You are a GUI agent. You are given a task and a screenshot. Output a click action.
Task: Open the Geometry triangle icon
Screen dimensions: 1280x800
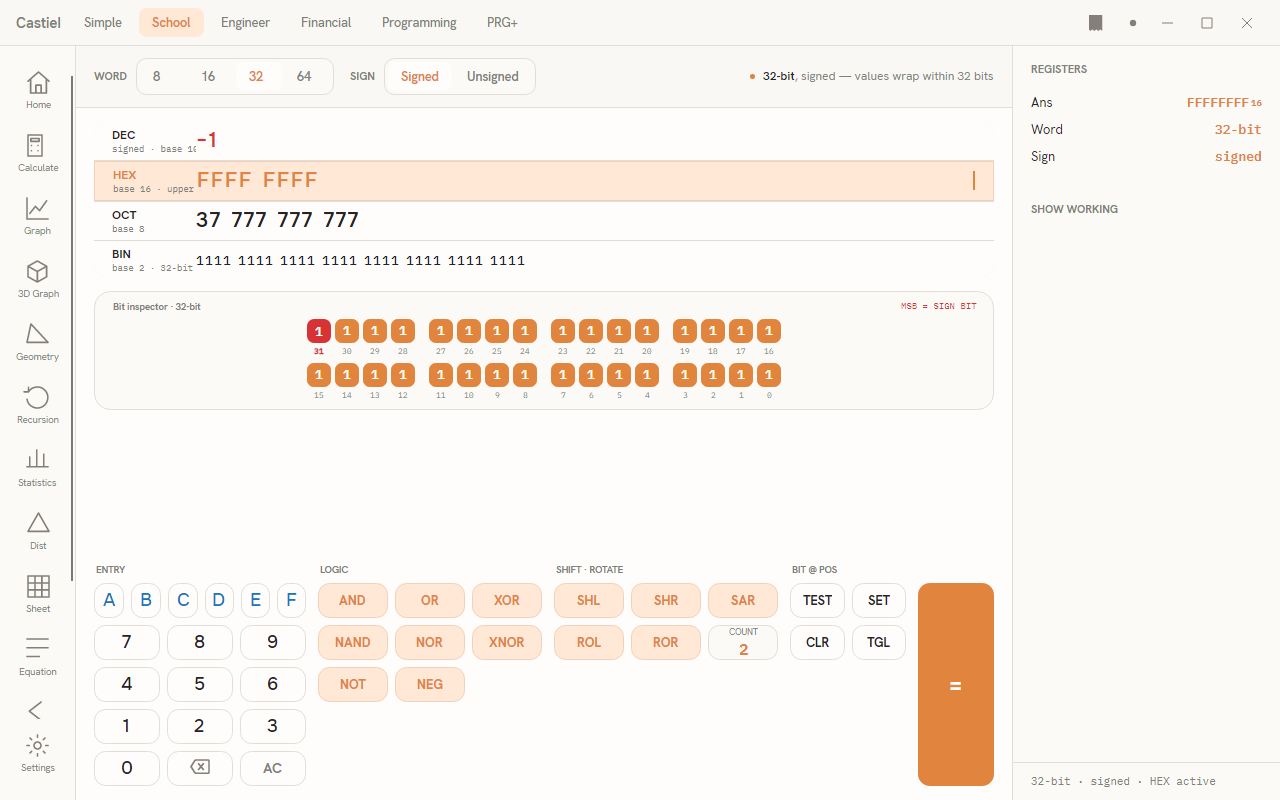click(37, 334)
